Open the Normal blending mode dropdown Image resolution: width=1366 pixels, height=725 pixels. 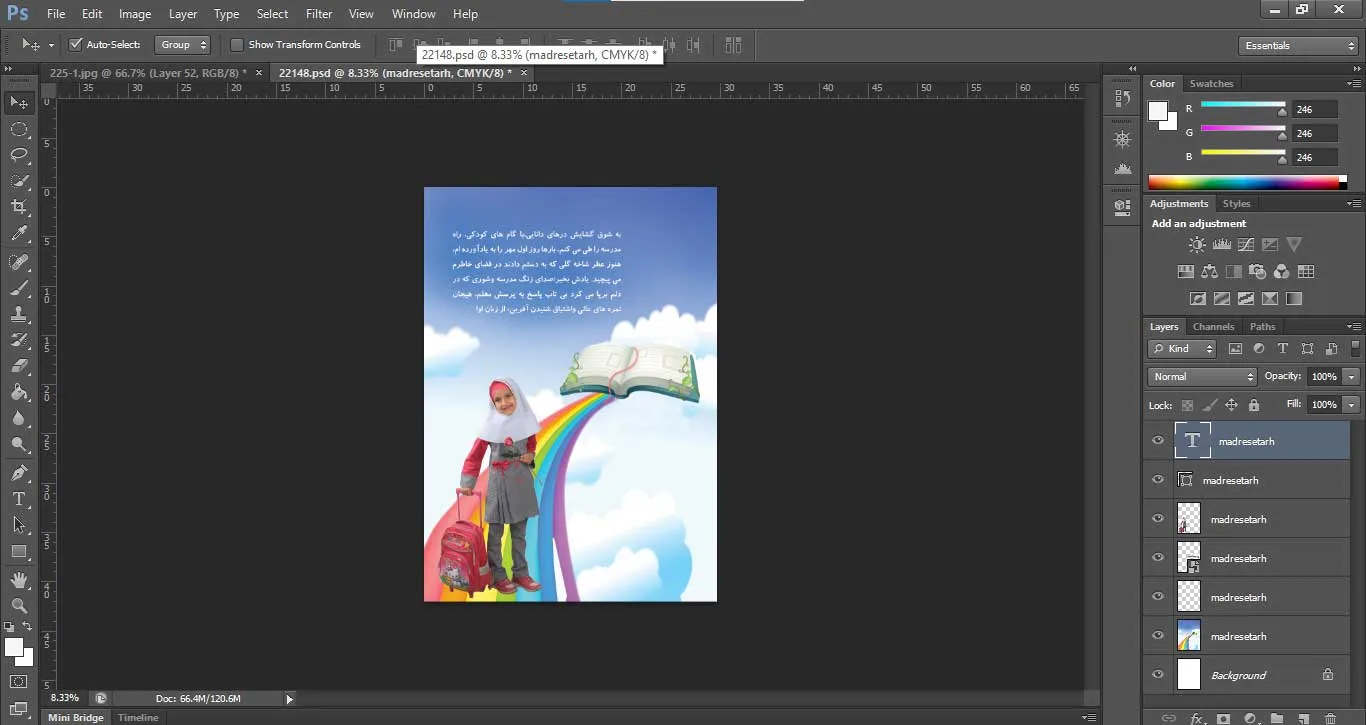coord(1202,377)
